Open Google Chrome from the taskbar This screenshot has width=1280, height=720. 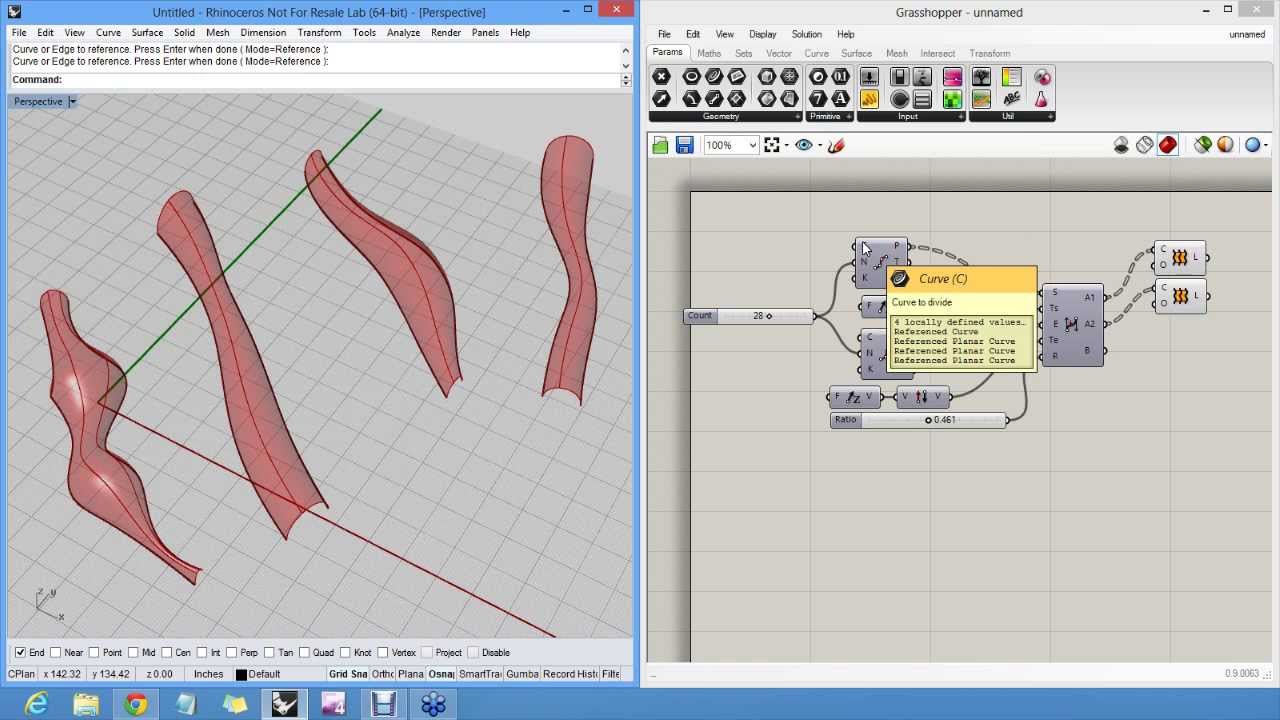click(135, 705)
